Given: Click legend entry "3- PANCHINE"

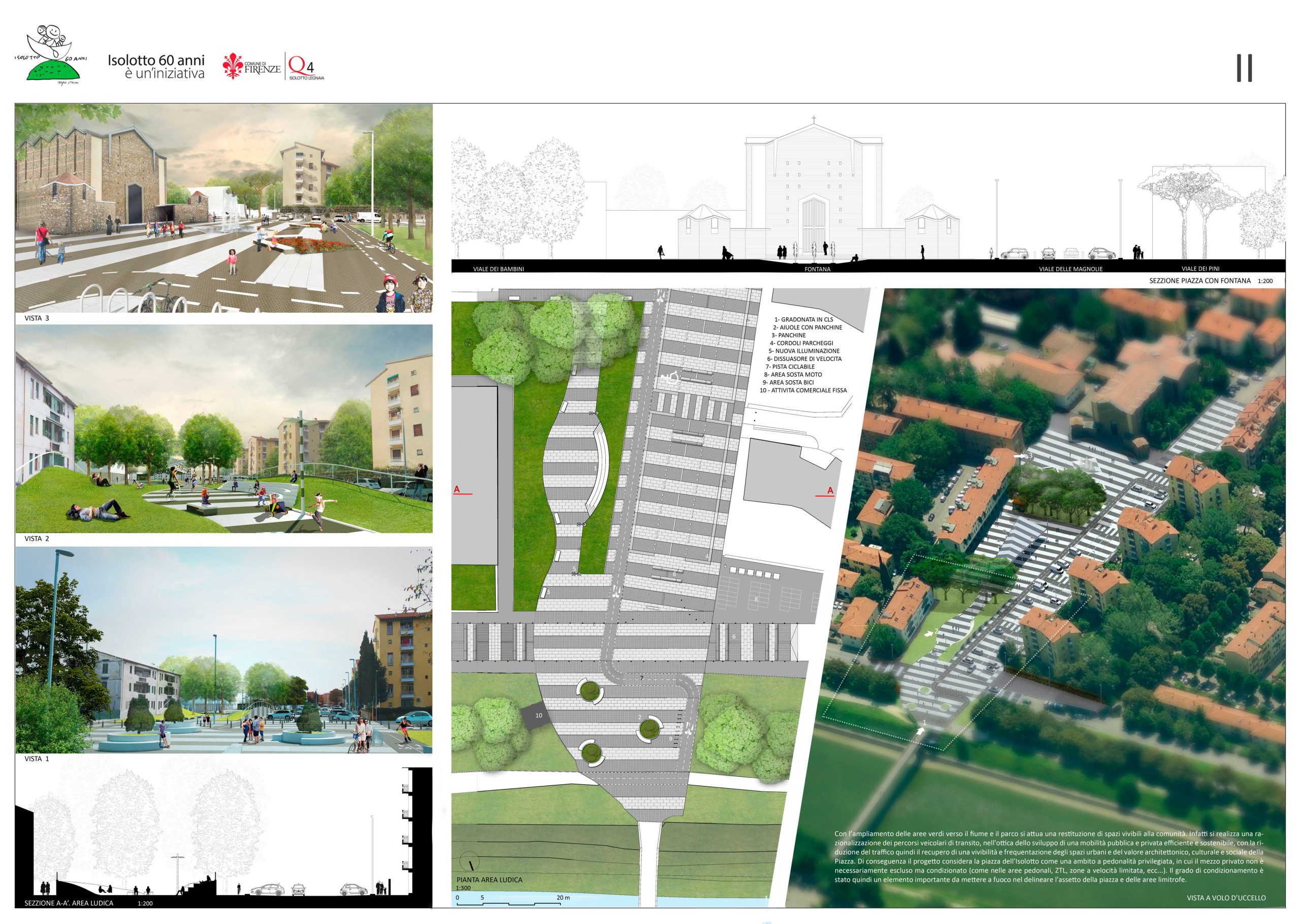Looking at the screenshot, I should click(x=789, y=336).
